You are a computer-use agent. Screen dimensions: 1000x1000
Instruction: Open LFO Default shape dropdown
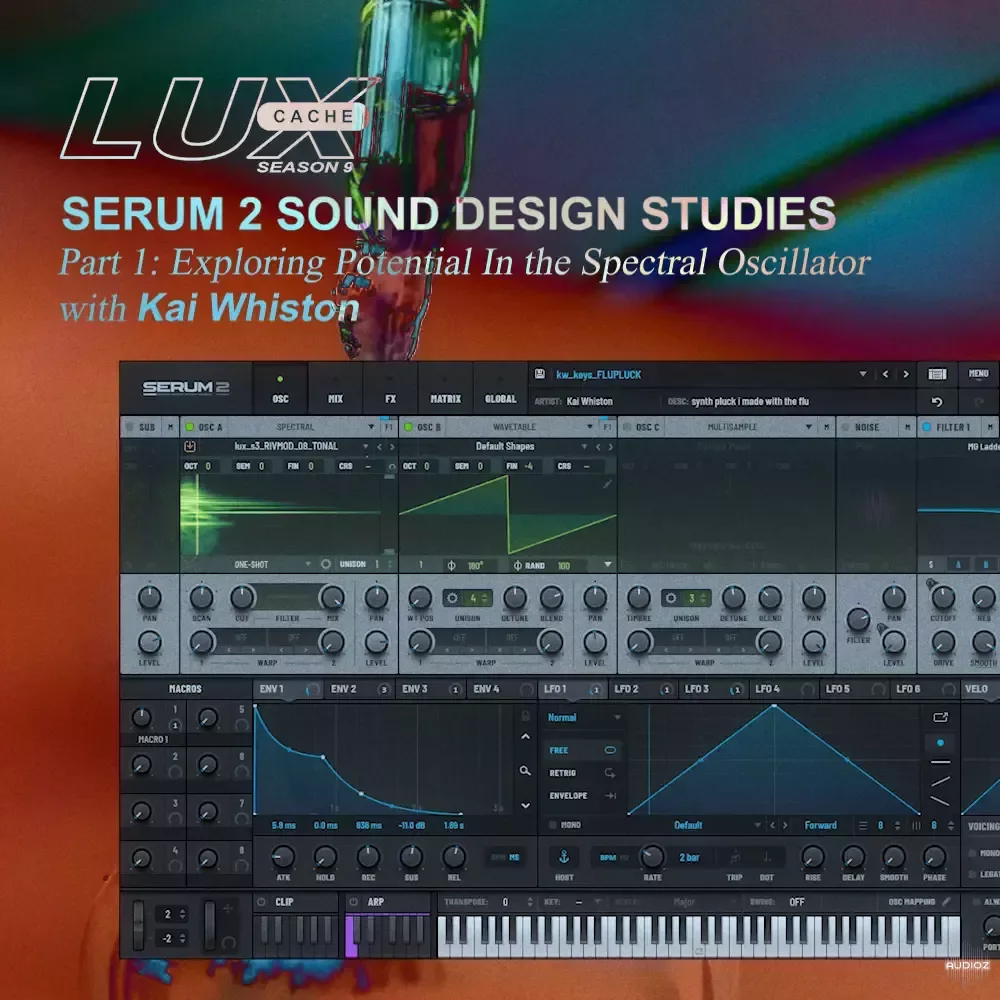[757, 826]
